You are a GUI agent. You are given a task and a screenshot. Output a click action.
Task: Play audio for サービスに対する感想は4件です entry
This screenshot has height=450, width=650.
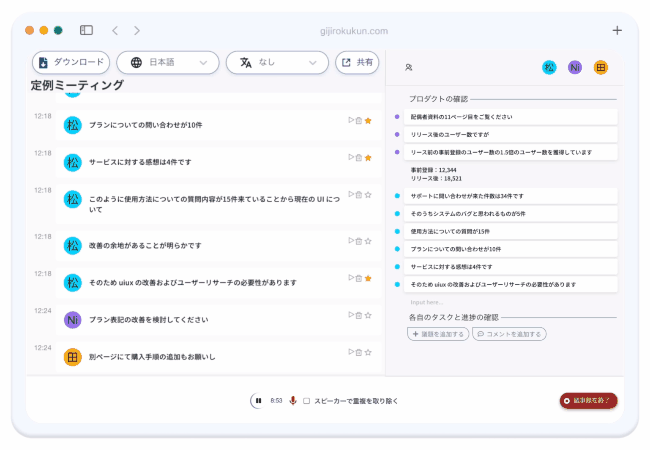coord(350,157)
